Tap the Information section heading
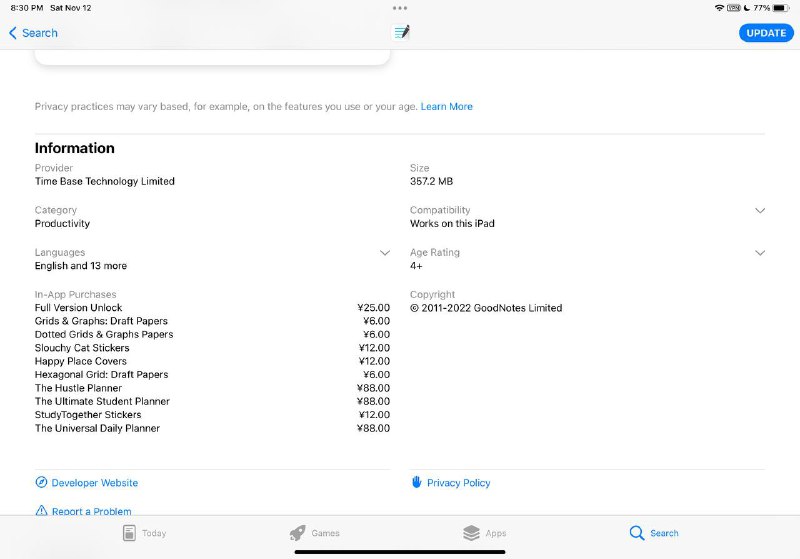 click(74, 148)
